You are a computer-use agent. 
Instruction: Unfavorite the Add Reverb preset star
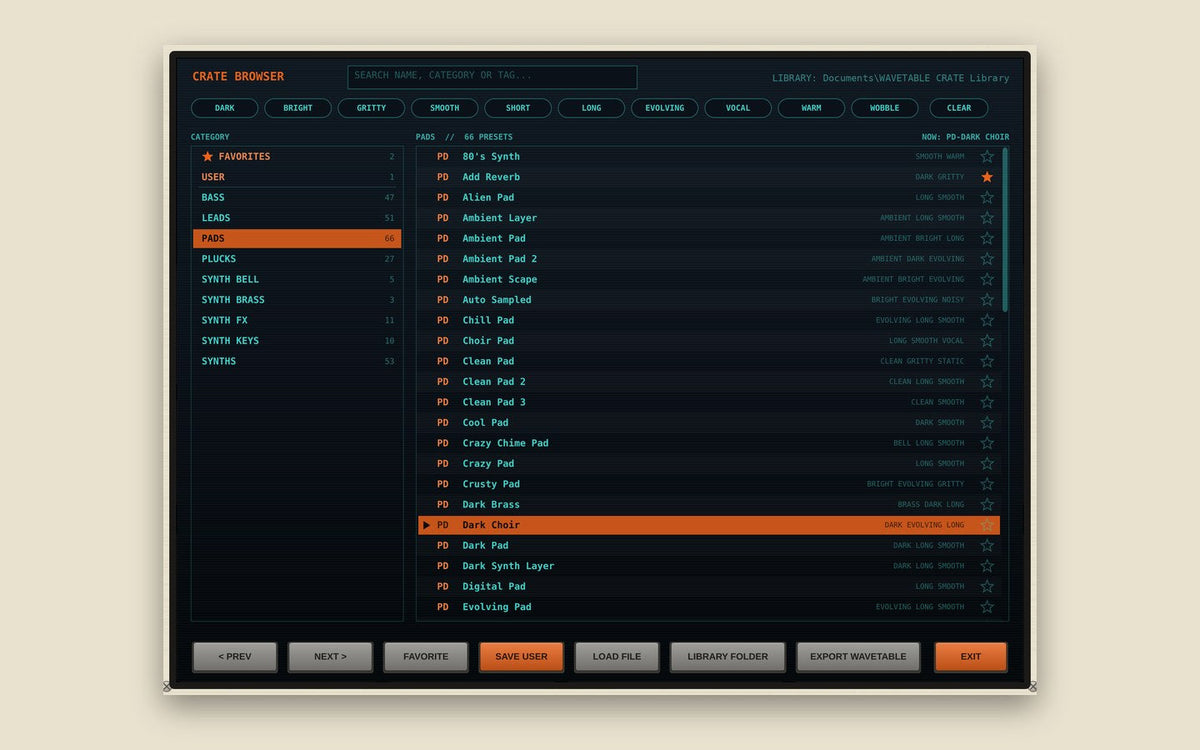(x=987, y=177)
